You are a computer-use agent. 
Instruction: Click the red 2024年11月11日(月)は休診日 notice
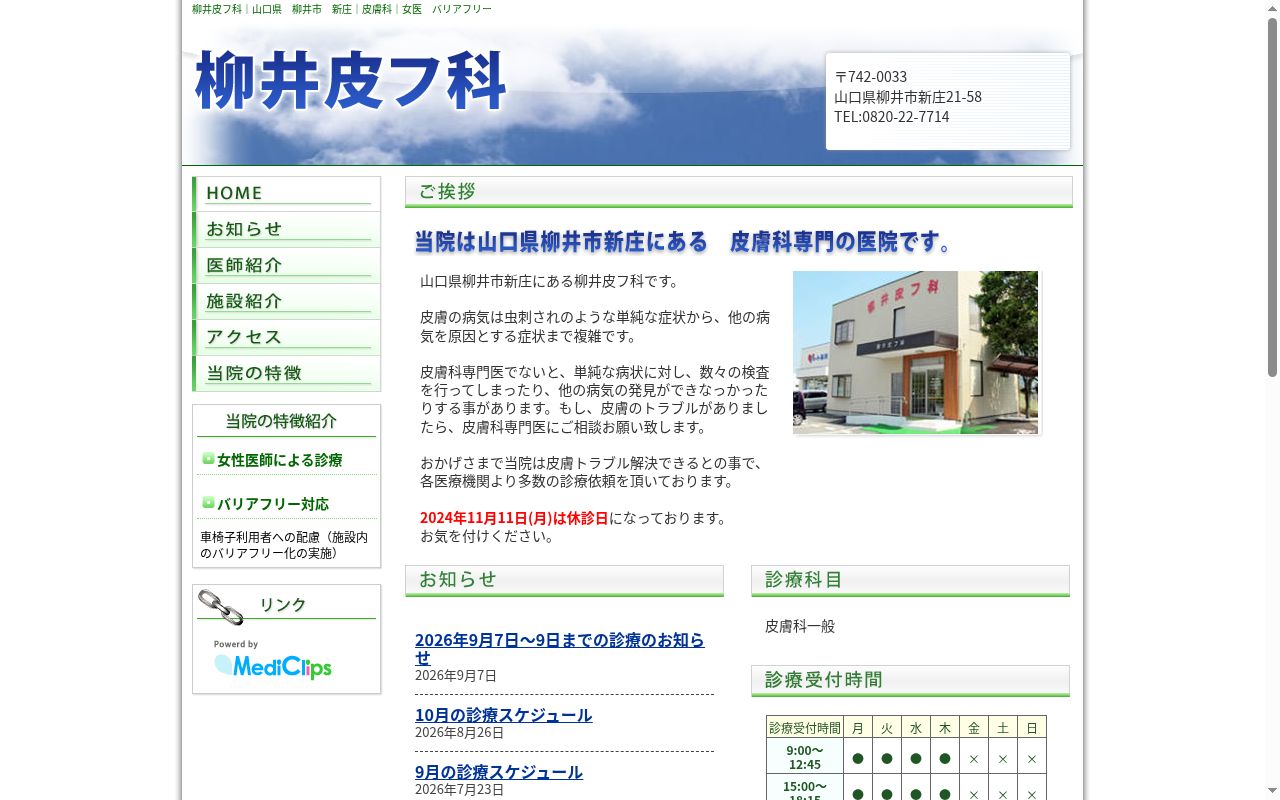coord(514,518)
